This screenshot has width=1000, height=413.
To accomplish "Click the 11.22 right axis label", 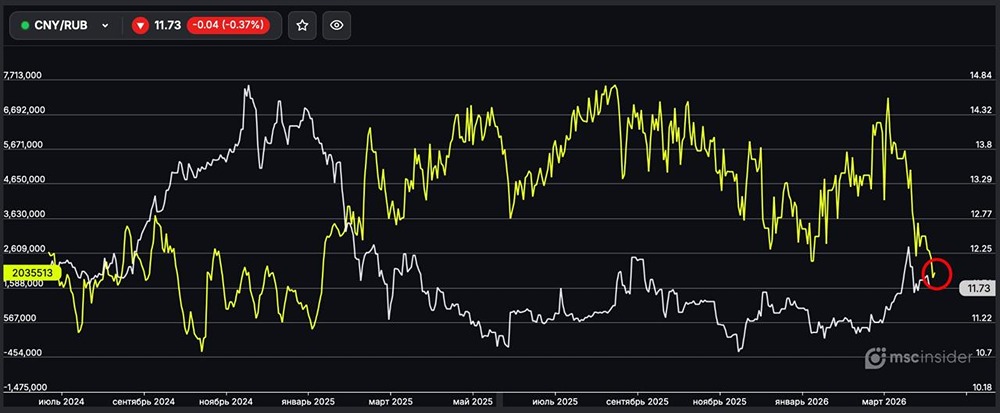I will click(x=980, y=319).
